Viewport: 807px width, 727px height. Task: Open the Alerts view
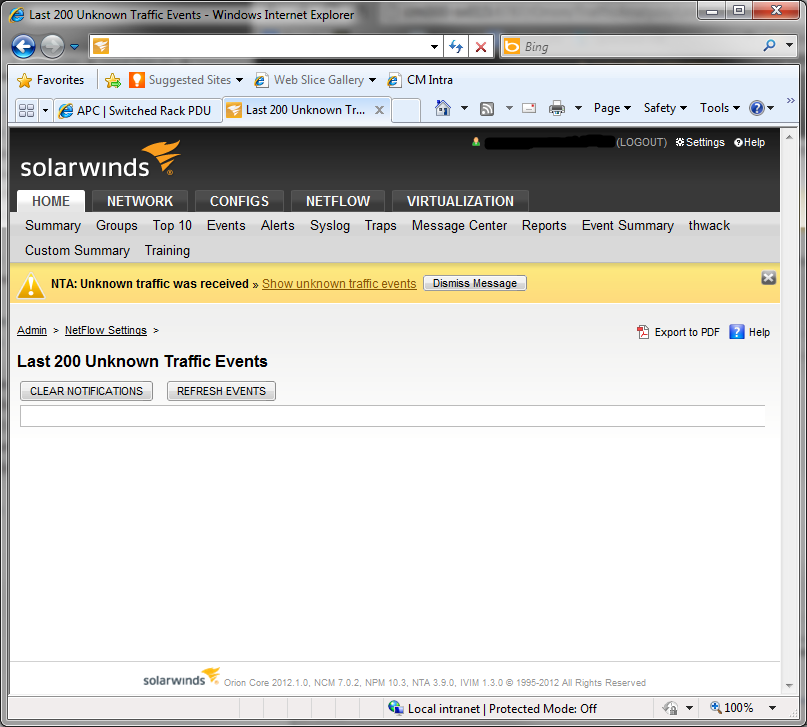pyautogui.click(x=277, y=226)
